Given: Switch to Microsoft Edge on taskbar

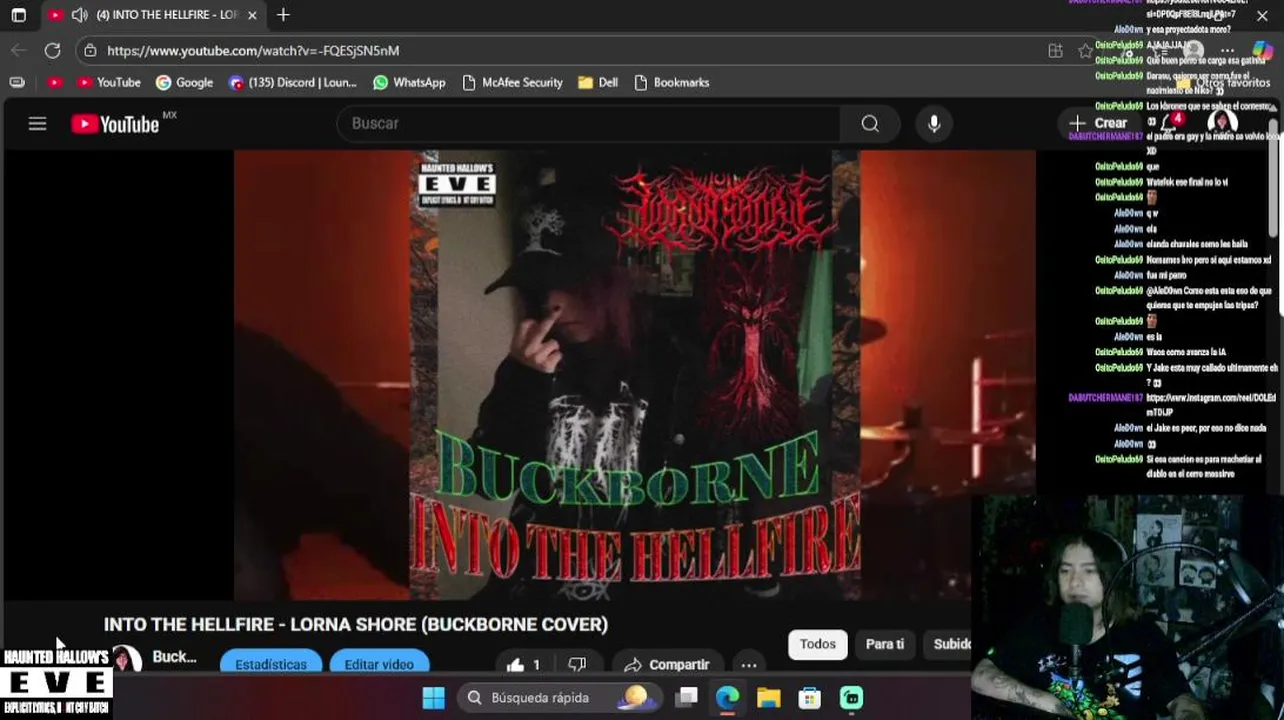Looking at the screenshot, I should point(727,697).
